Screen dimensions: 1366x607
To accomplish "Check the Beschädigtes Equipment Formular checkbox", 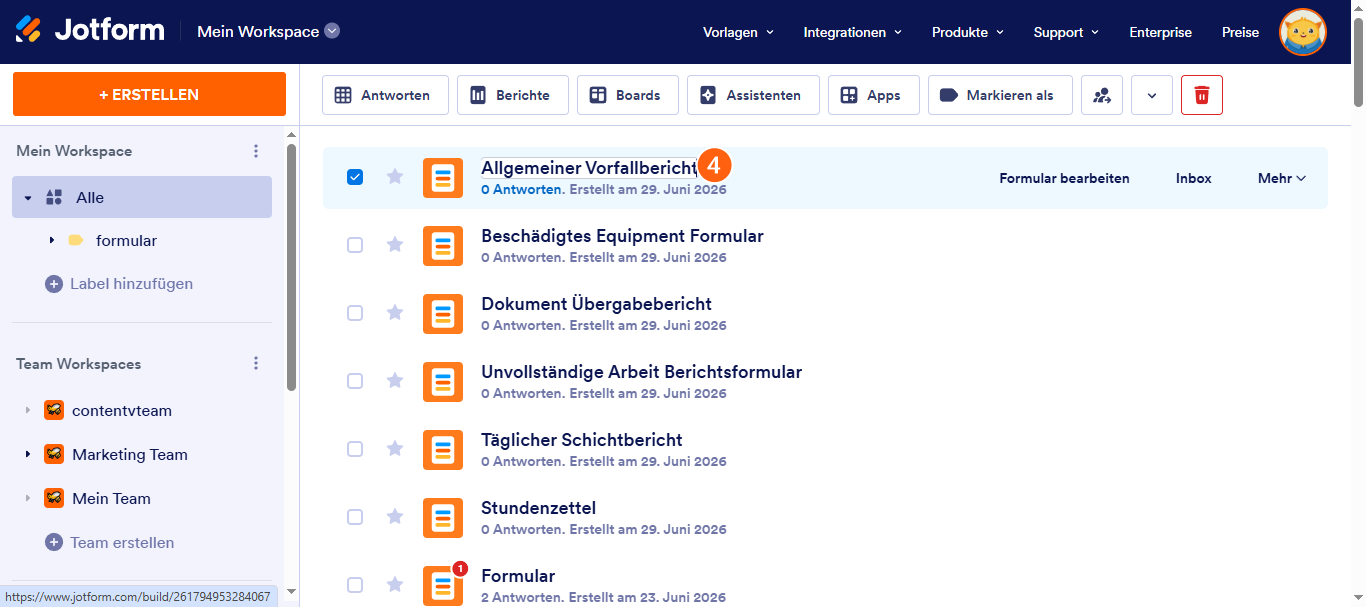I will pyautogui.click(x=355, y=245).
